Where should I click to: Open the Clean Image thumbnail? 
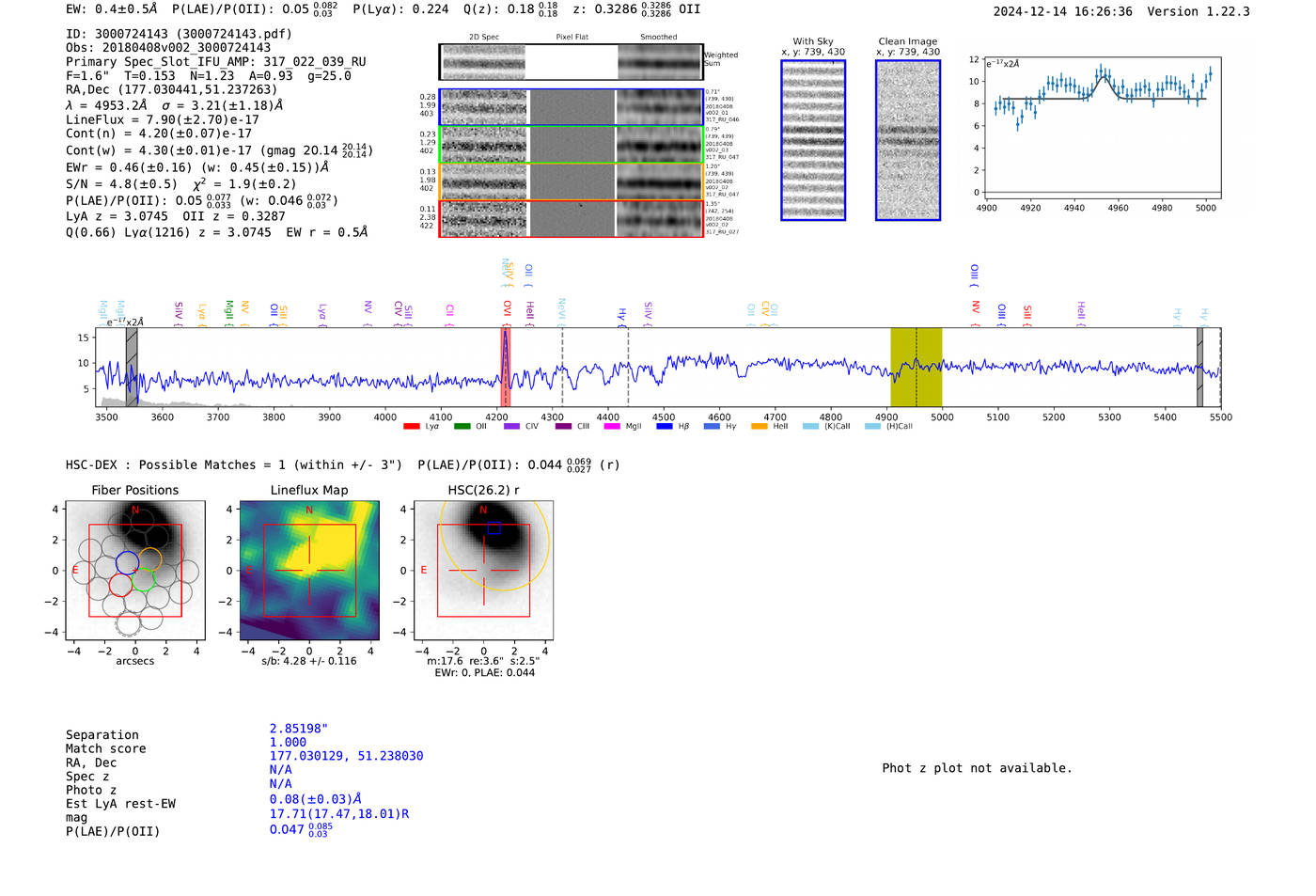(x=908, y=140)
